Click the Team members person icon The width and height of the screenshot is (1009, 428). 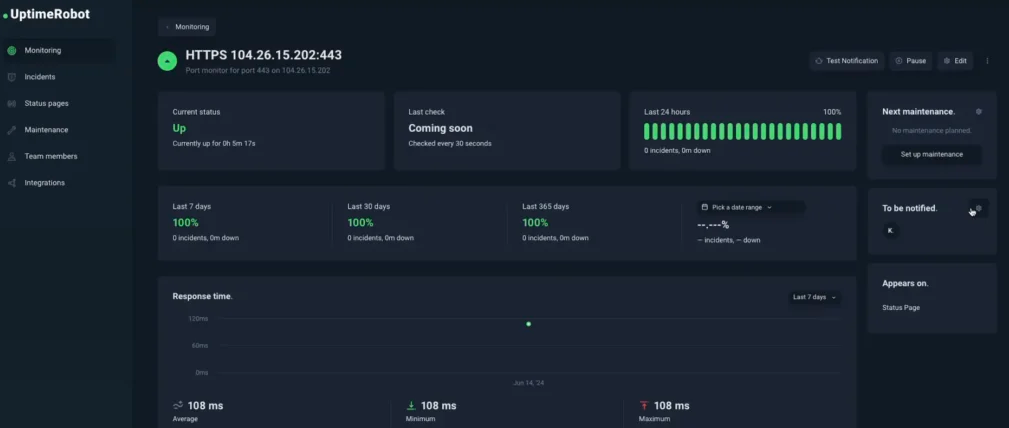pyautogui.click(x=12, y=156)
